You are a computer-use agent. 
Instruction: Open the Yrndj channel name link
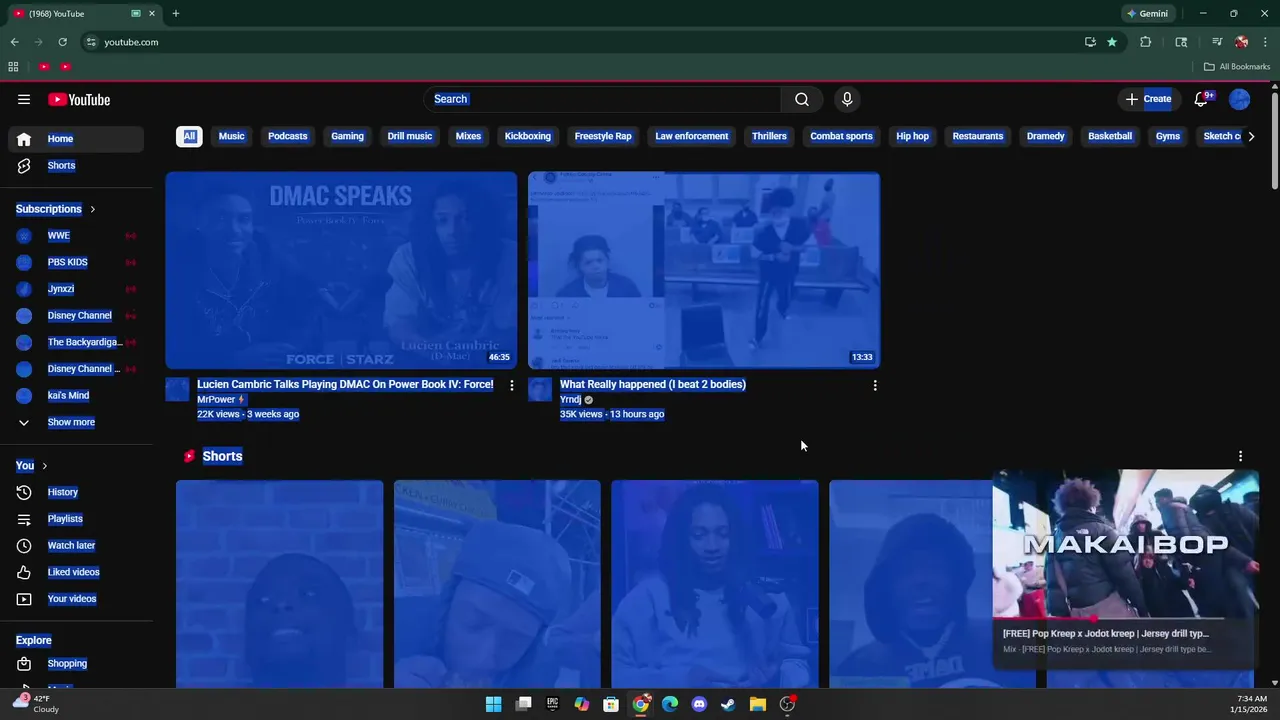[570, 399]
